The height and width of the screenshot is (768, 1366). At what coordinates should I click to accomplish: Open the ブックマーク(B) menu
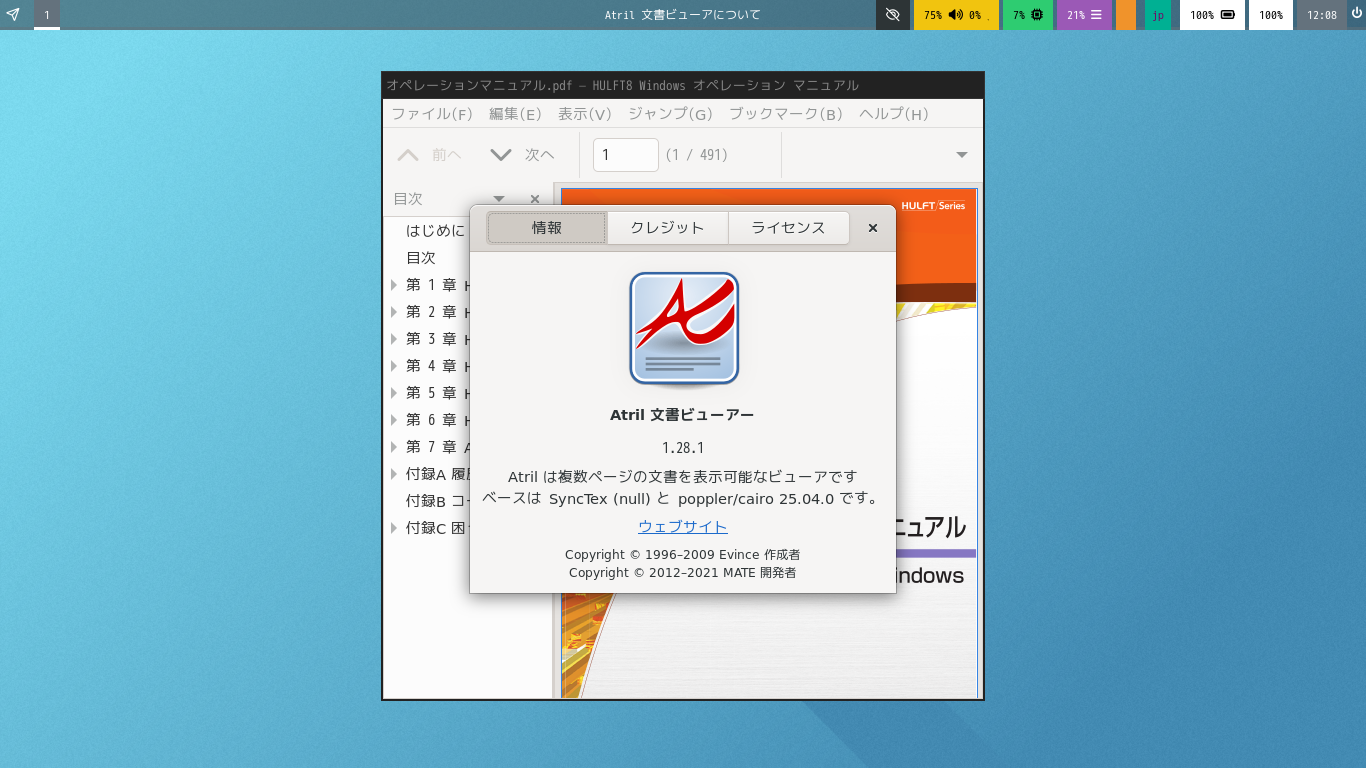coord(786,114)
